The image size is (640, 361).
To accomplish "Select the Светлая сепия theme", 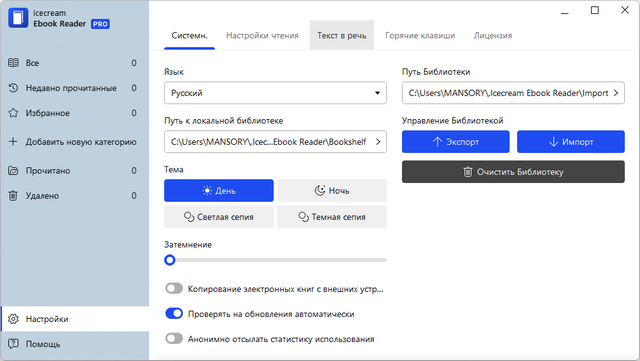I will click(x=219, y=217).
